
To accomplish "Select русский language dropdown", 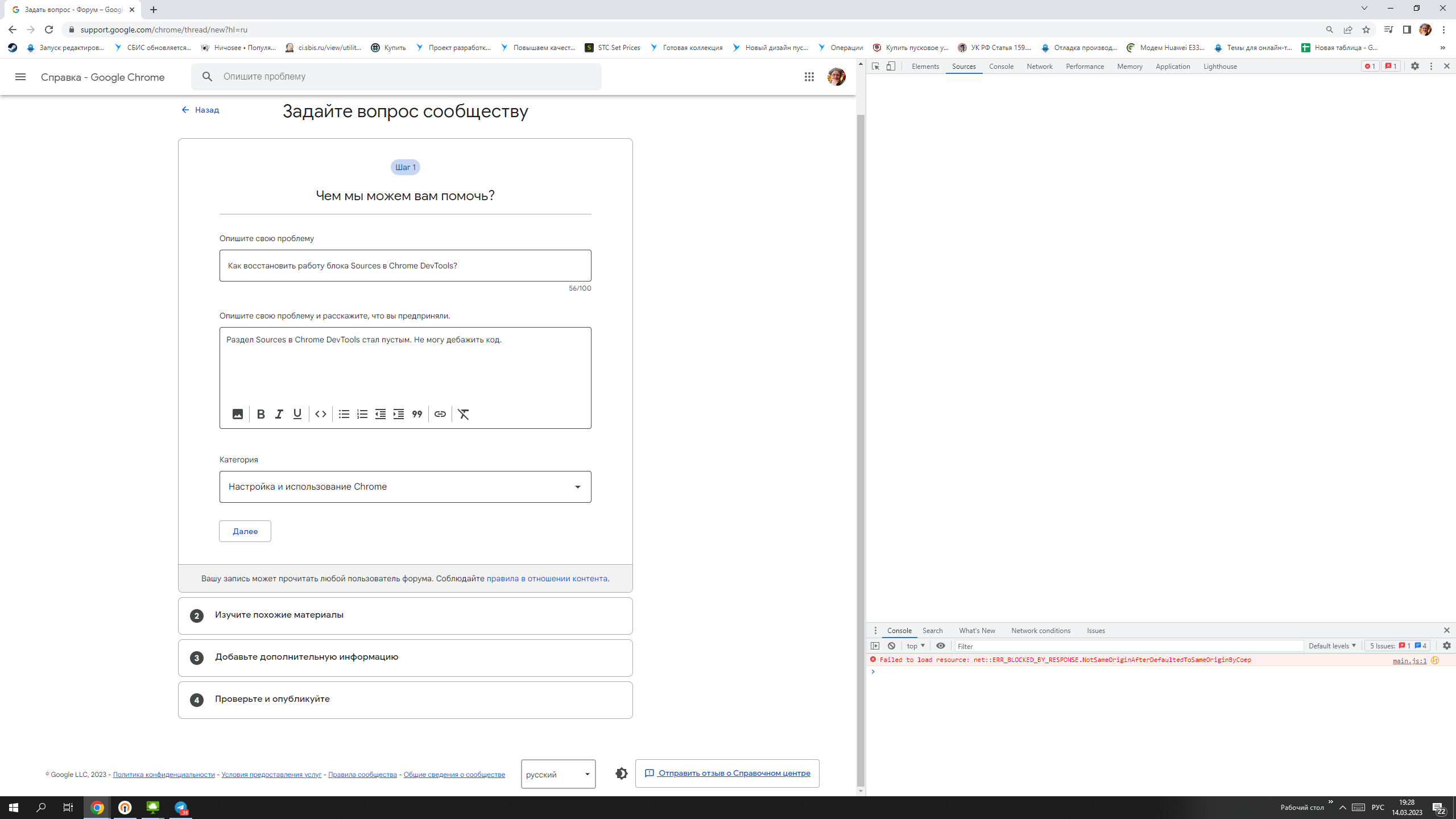I will point(557,774).
